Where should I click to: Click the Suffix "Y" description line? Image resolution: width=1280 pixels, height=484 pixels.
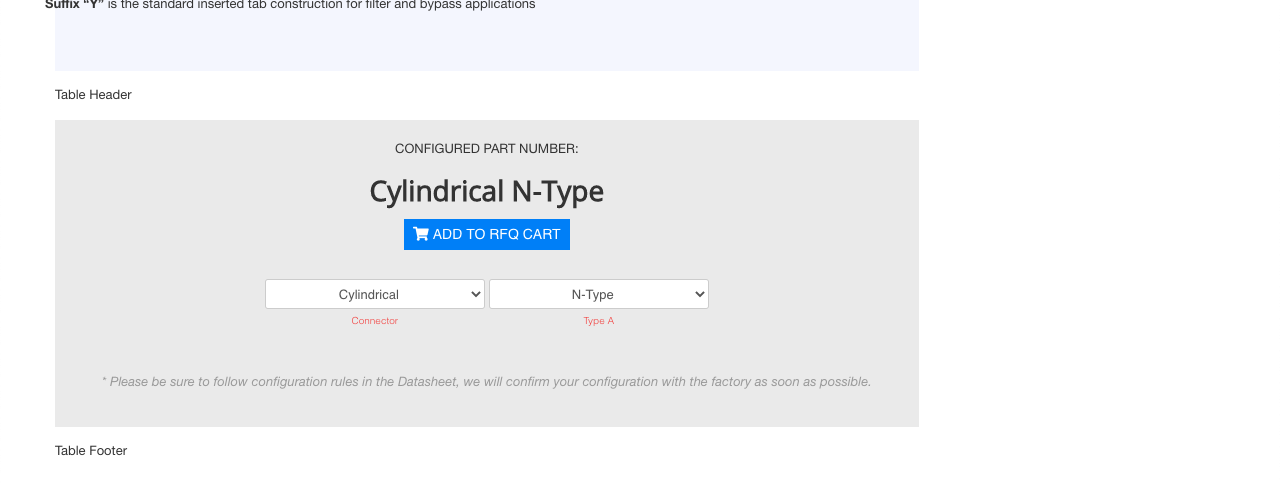(290, 5)
